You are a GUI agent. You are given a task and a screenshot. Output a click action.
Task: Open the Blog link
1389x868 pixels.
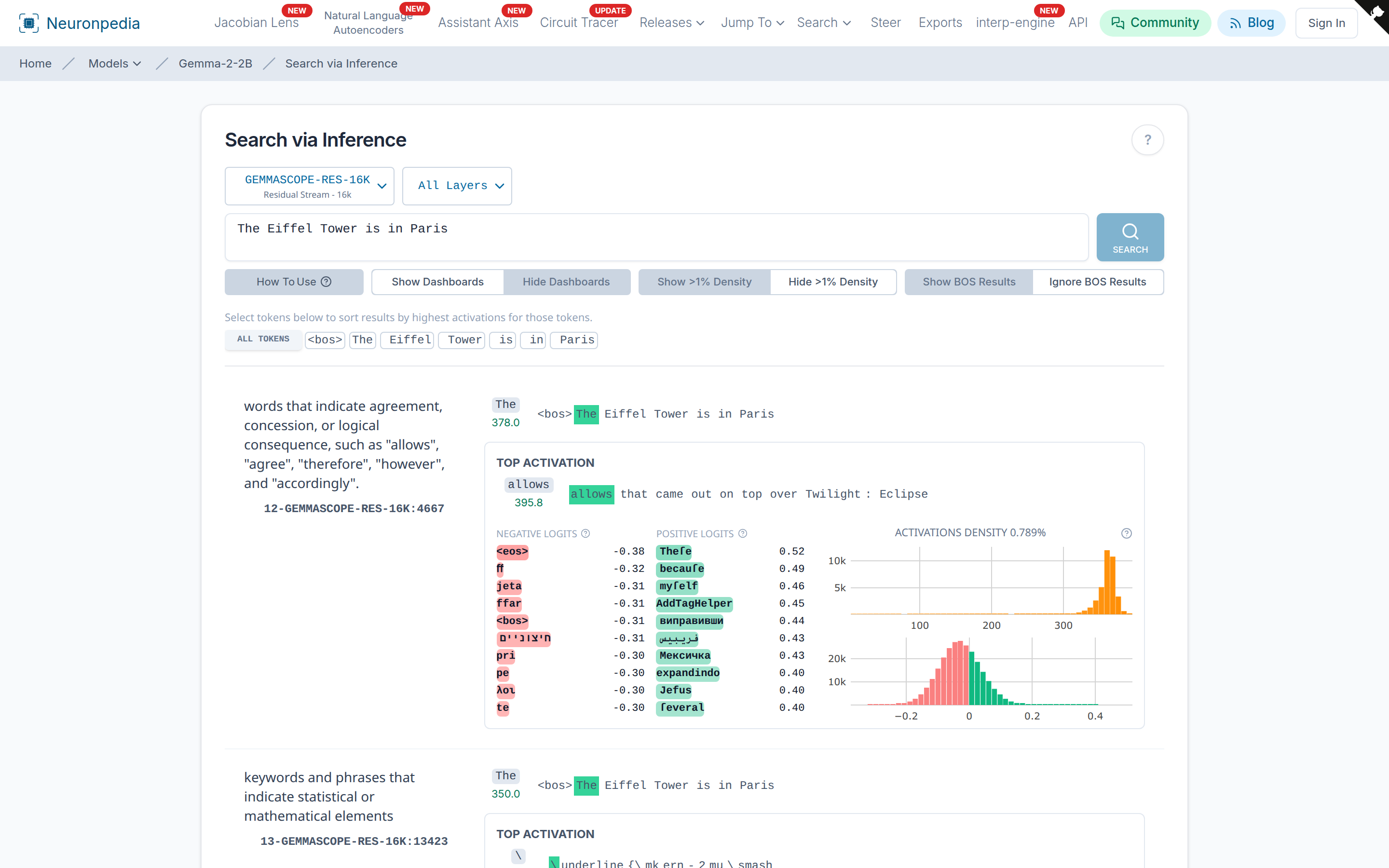[x=1251, y=23]
